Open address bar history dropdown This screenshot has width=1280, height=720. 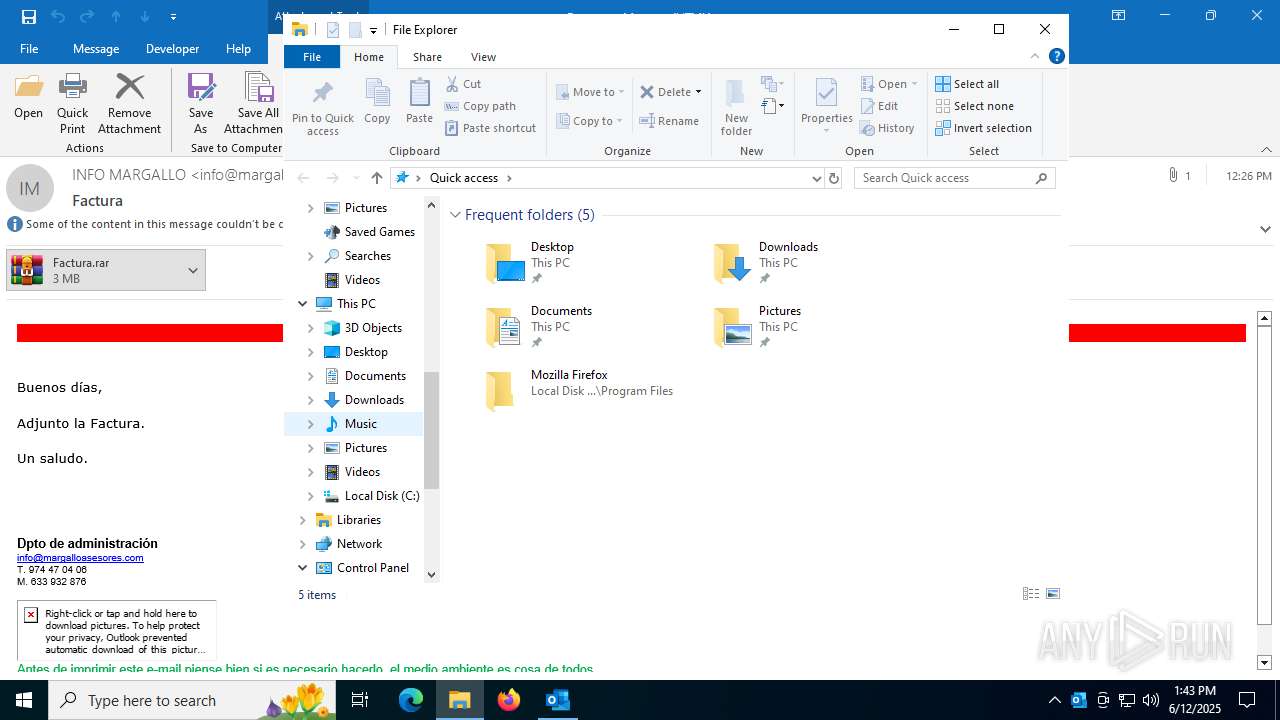tap(817, 178)
